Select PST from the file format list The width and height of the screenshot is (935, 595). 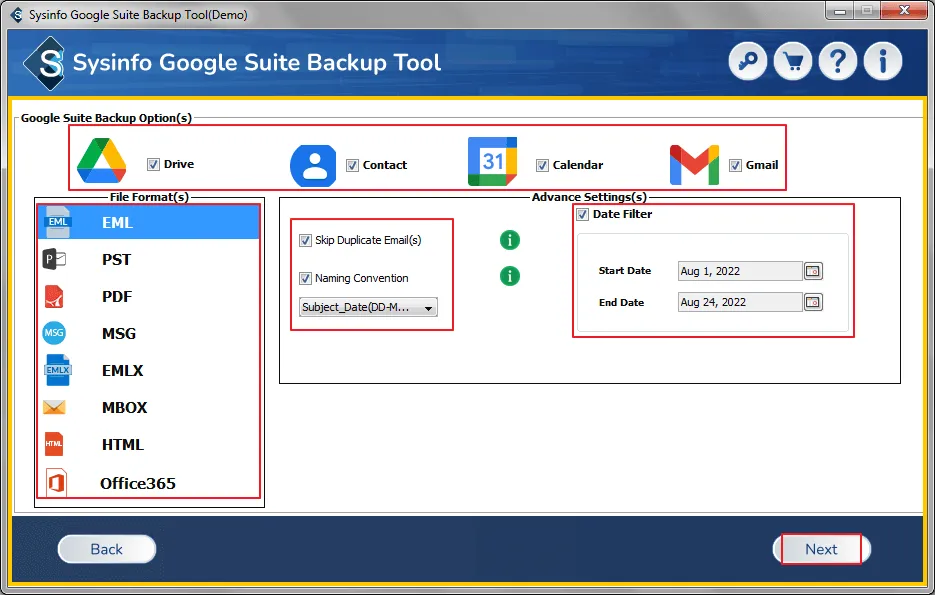[x=116, y=260]
